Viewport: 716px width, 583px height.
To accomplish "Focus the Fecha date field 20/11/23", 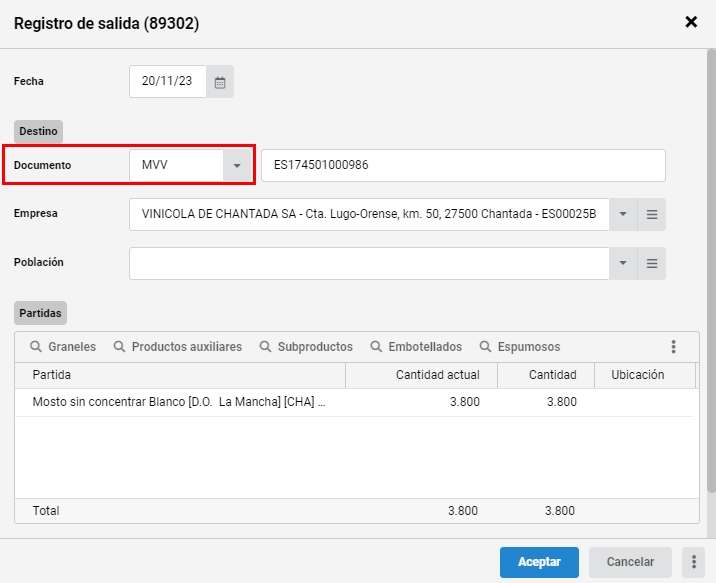I will coord(168,82).
